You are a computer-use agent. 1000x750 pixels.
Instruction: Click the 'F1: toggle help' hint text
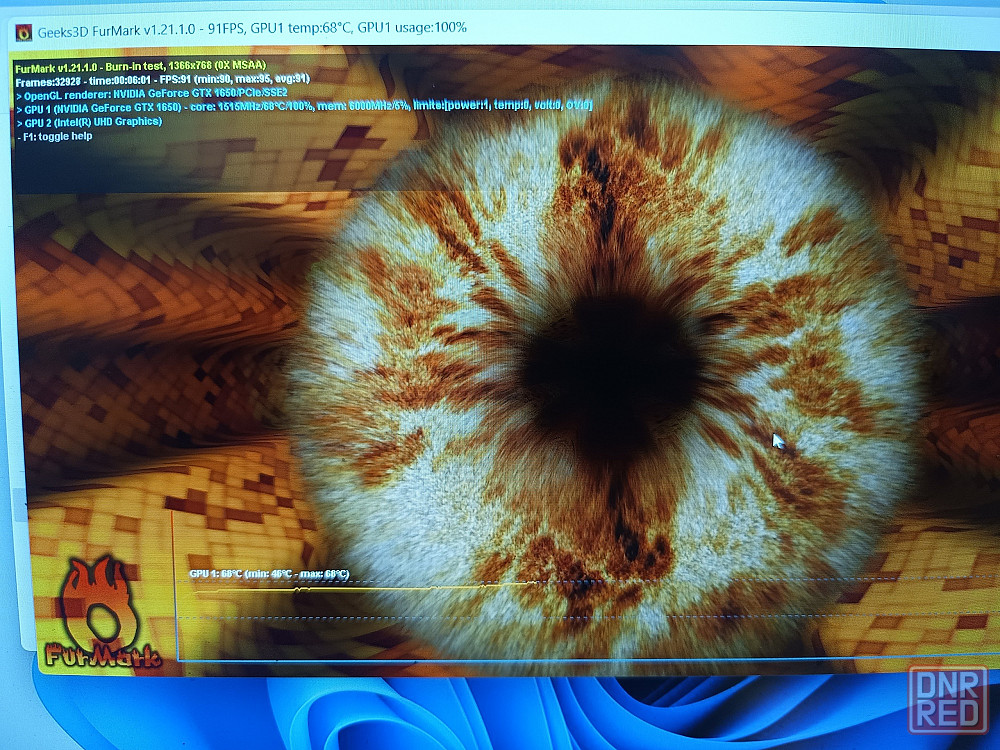[54, 136]
